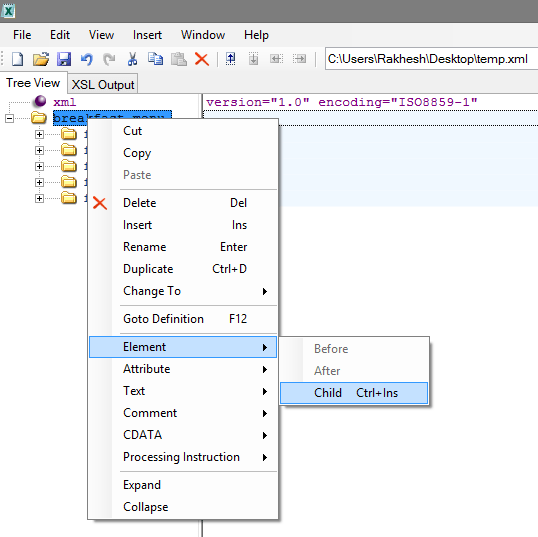
Task: Save the file with the floppy icon
Action: 64,59
